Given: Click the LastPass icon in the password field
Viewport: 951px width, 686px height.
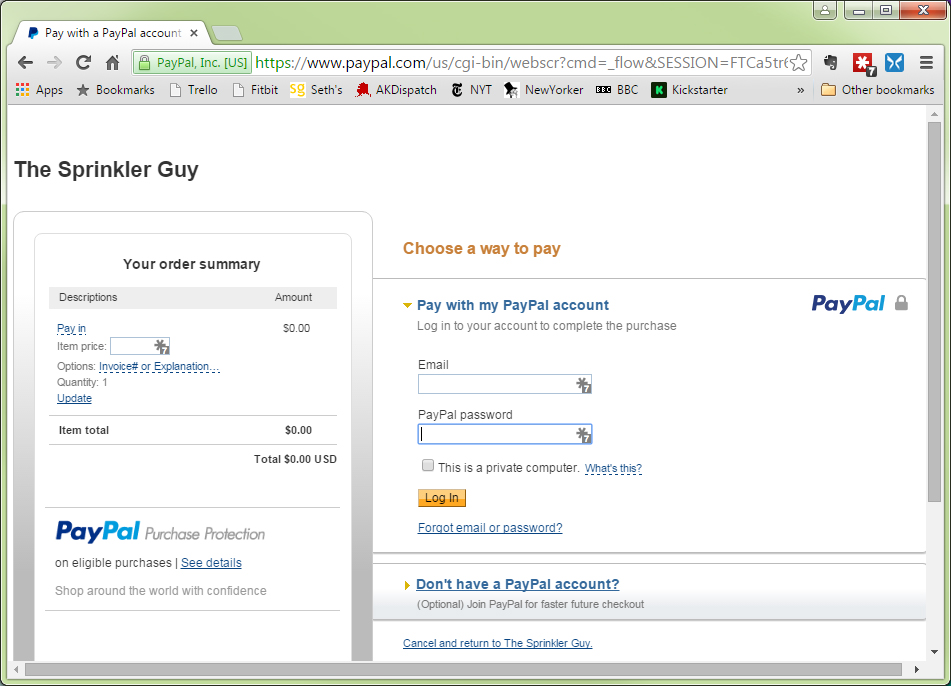Looking at the screenshot, I should 583,434.
